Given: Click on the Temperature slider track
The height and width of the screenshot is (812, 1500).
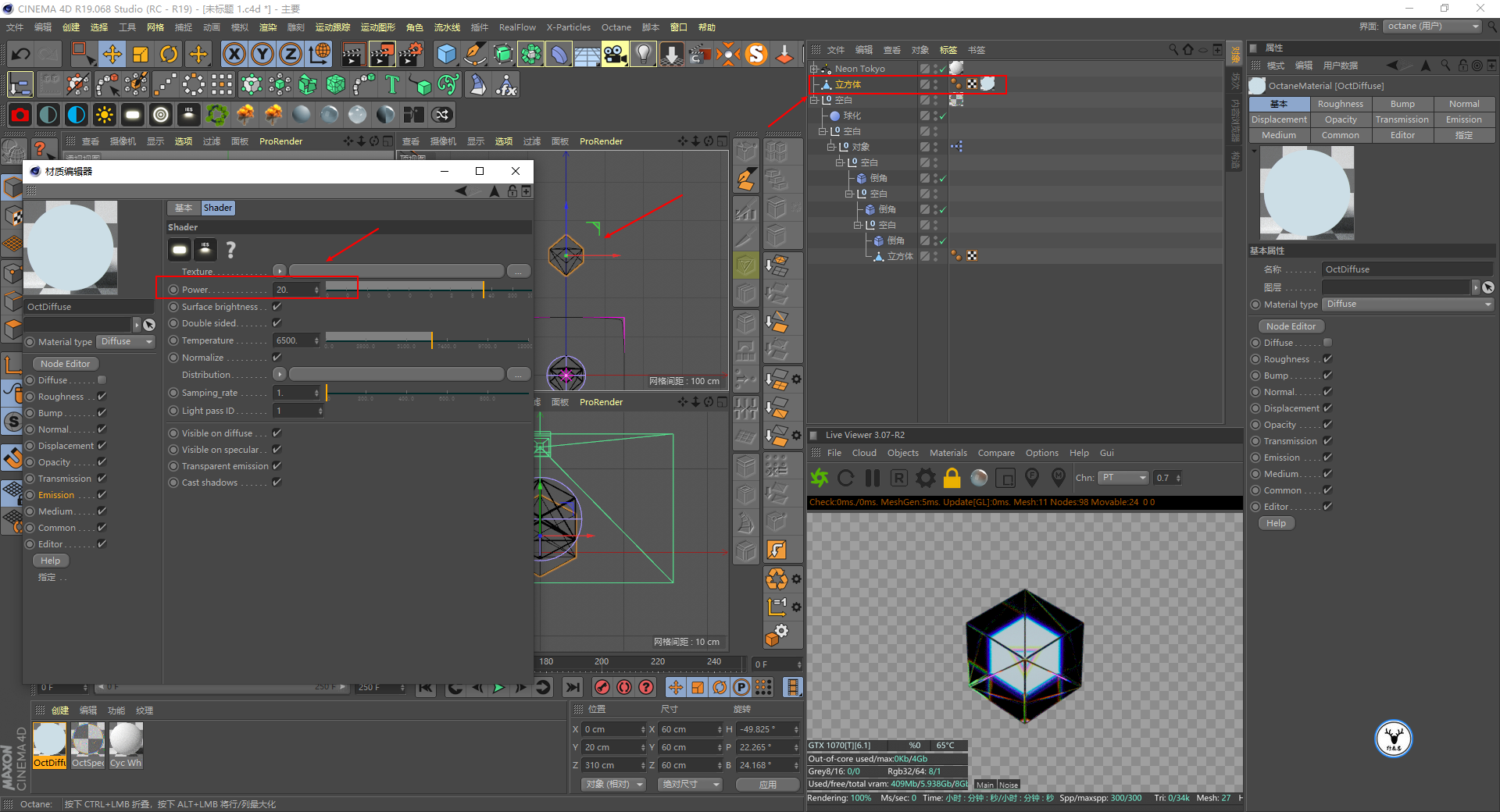Looking at the screenshot, I should tap(428, 340).
